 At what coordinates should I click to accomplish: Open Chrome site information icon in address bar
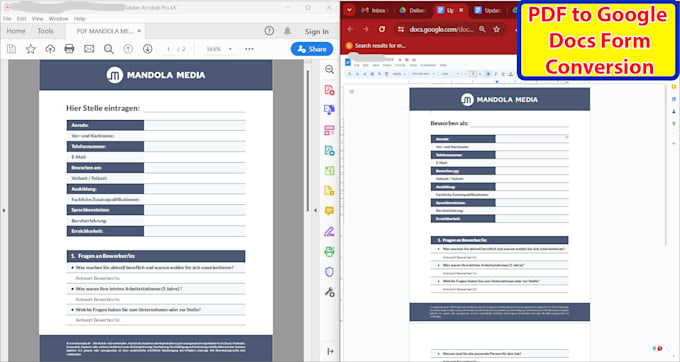coord(401,29)
